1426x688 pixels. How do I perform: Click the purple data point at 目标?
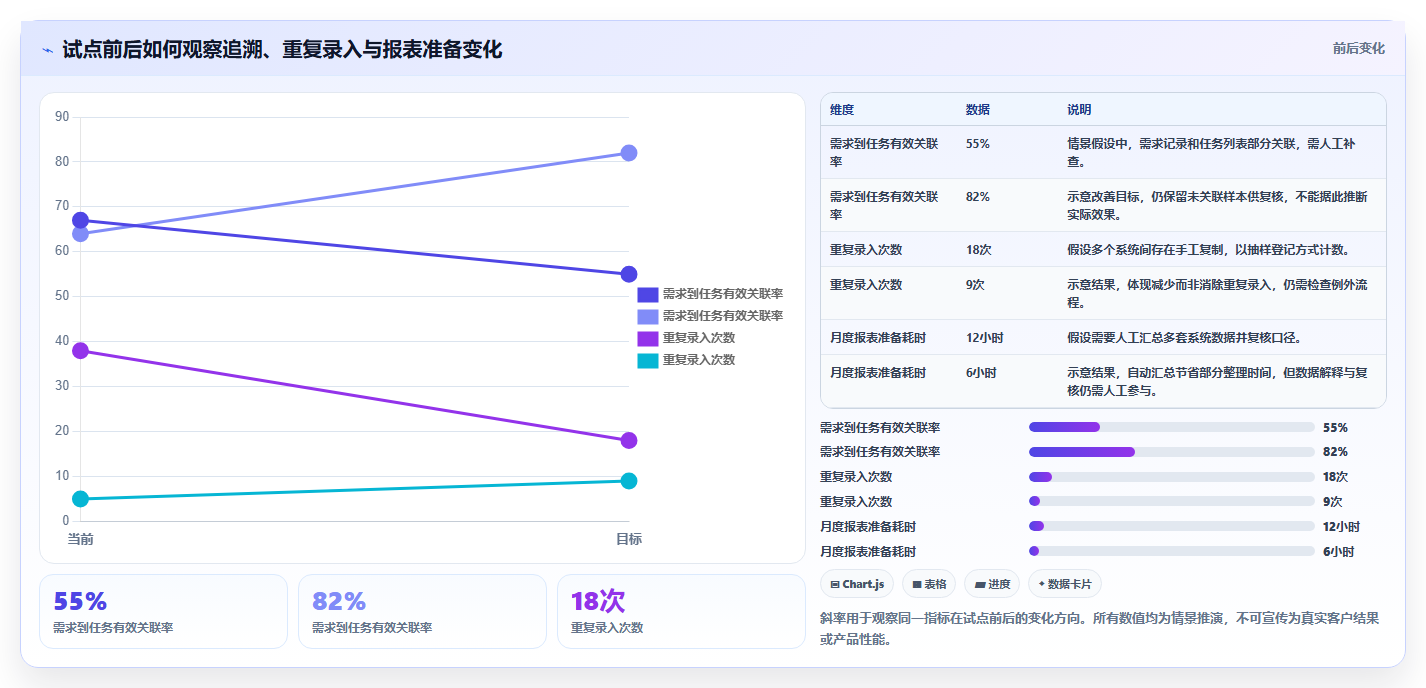pos(629,440)
